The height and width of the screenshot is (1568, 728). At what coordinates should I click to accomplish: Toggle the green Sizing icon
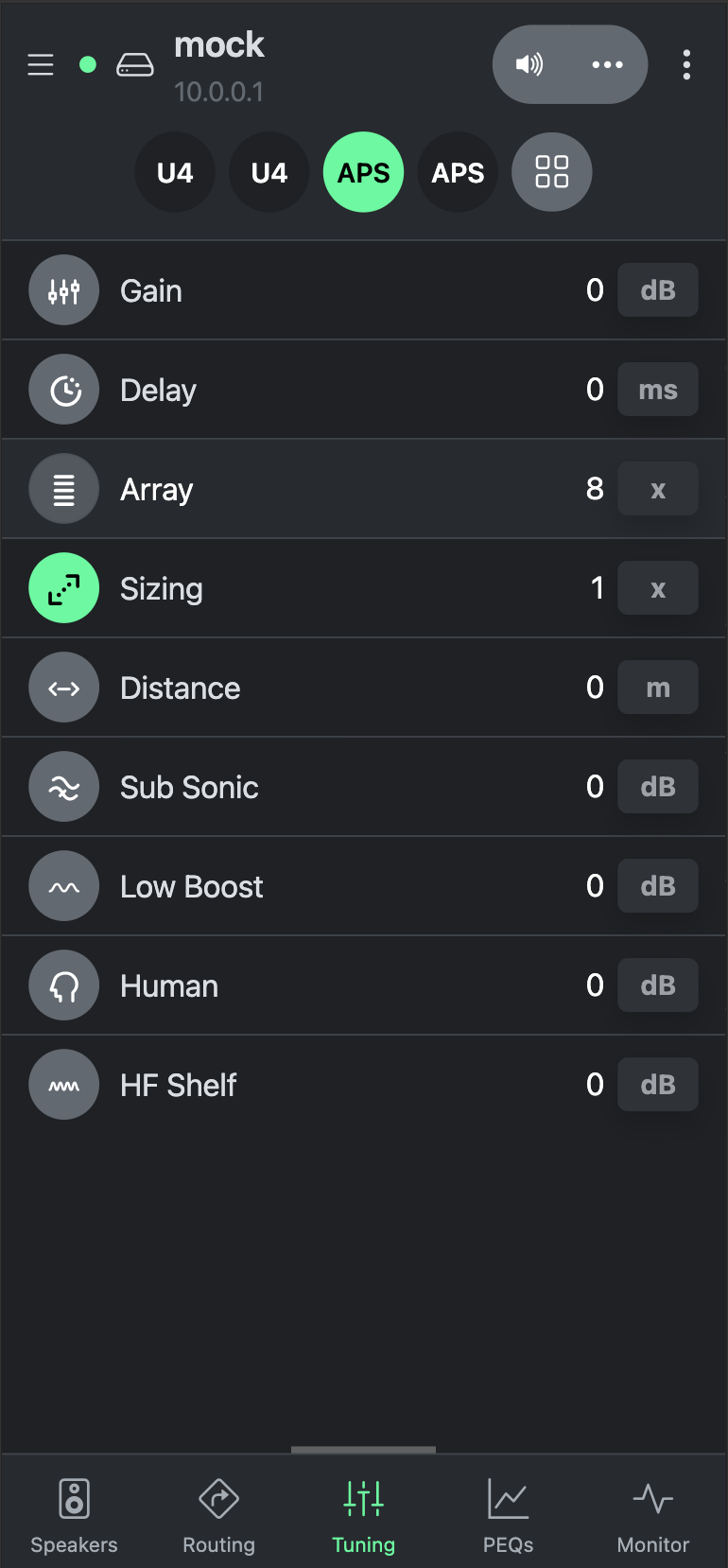(64, 588)
